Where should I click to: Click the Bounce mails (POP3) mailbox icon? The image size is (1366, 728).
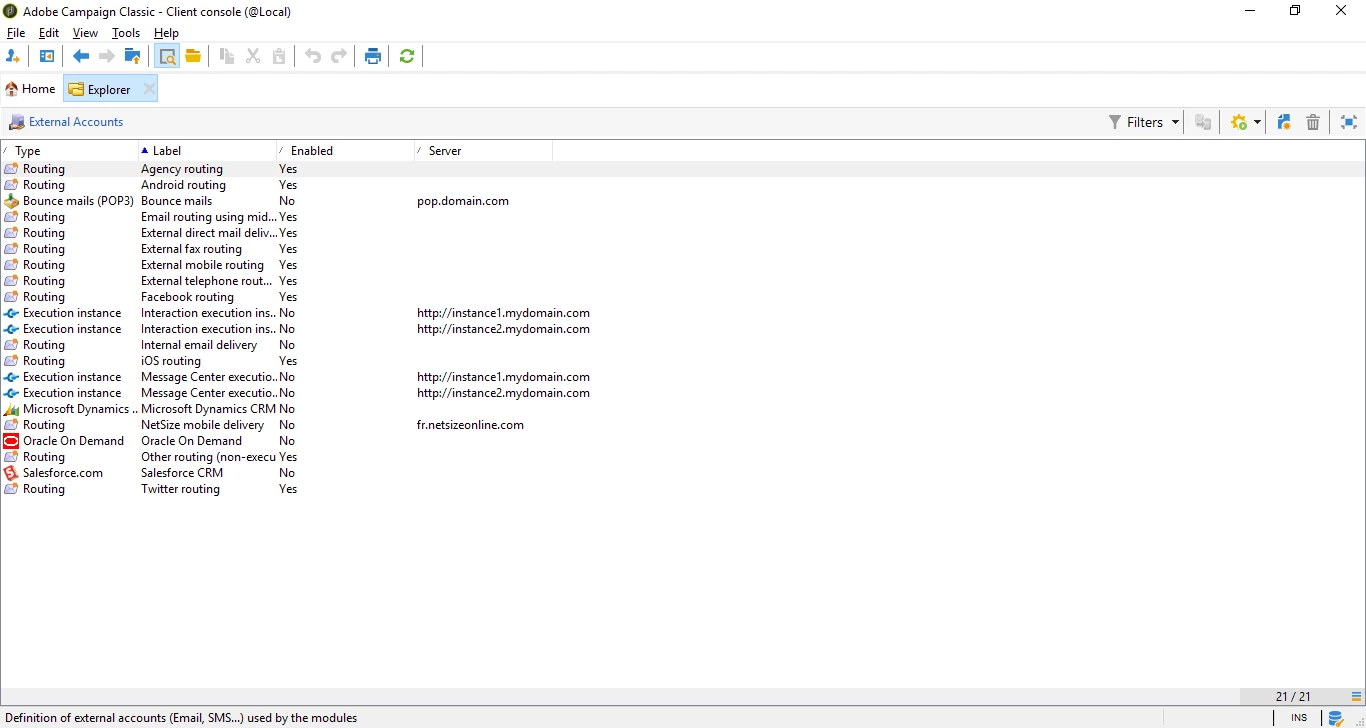tap(11, 201)
